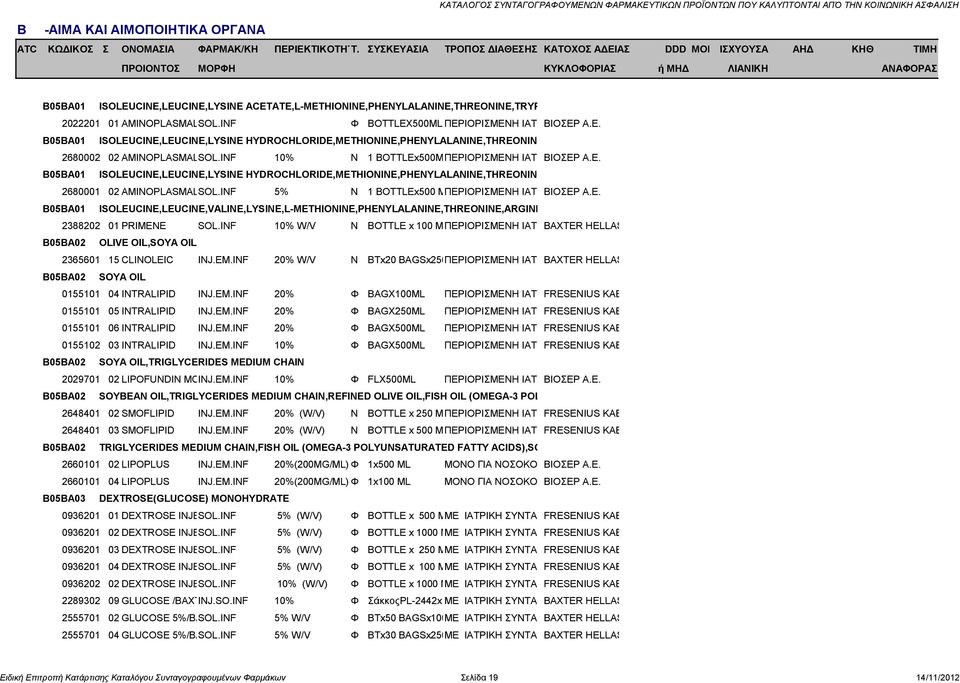Select the LIPOFUNDIN product name
Image resolution: width=960 pixels, height=683 pixels.
159,379
